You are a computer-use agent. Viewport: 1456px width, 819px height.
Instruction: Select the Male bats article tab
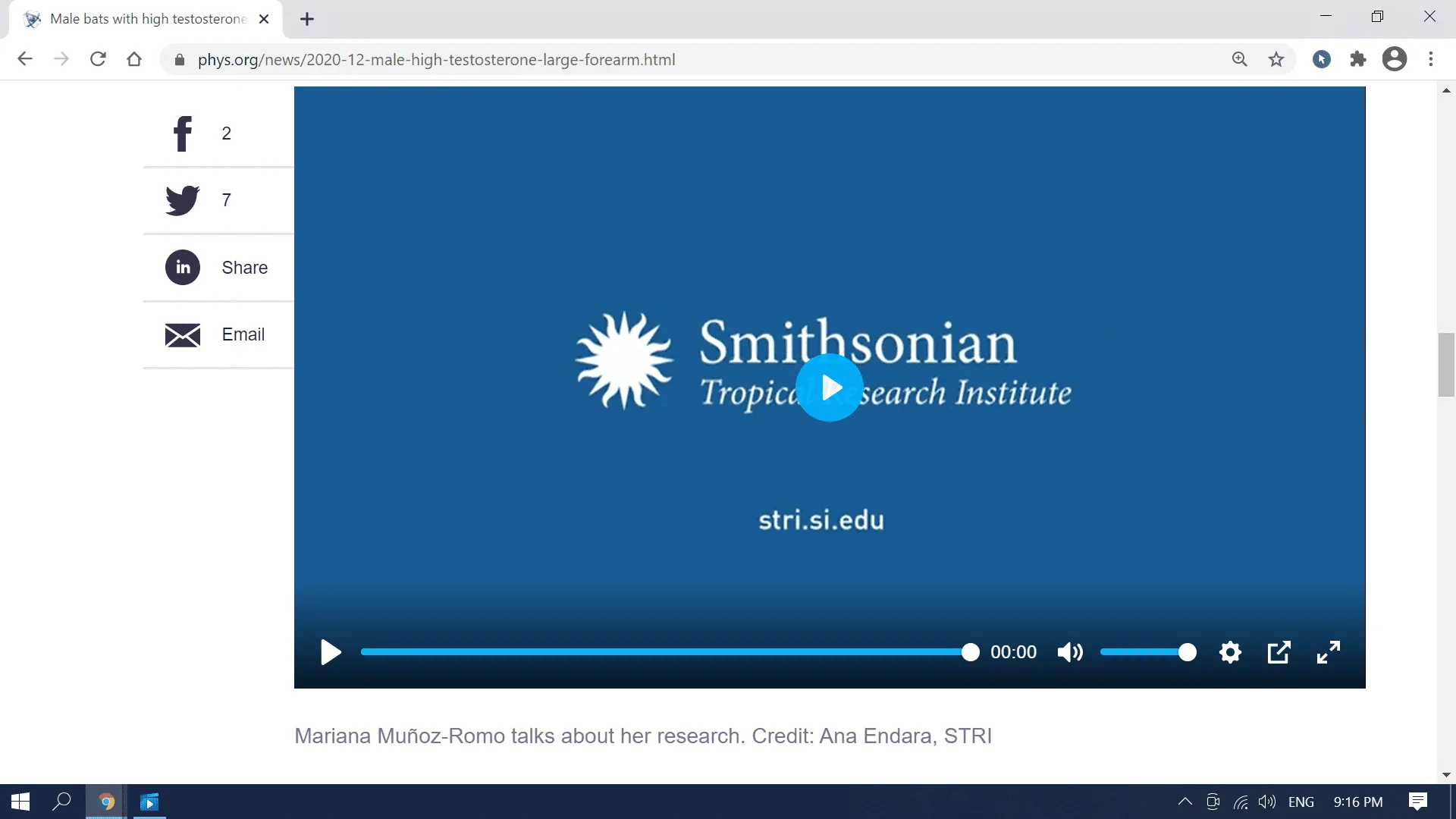tap(146, 19)
